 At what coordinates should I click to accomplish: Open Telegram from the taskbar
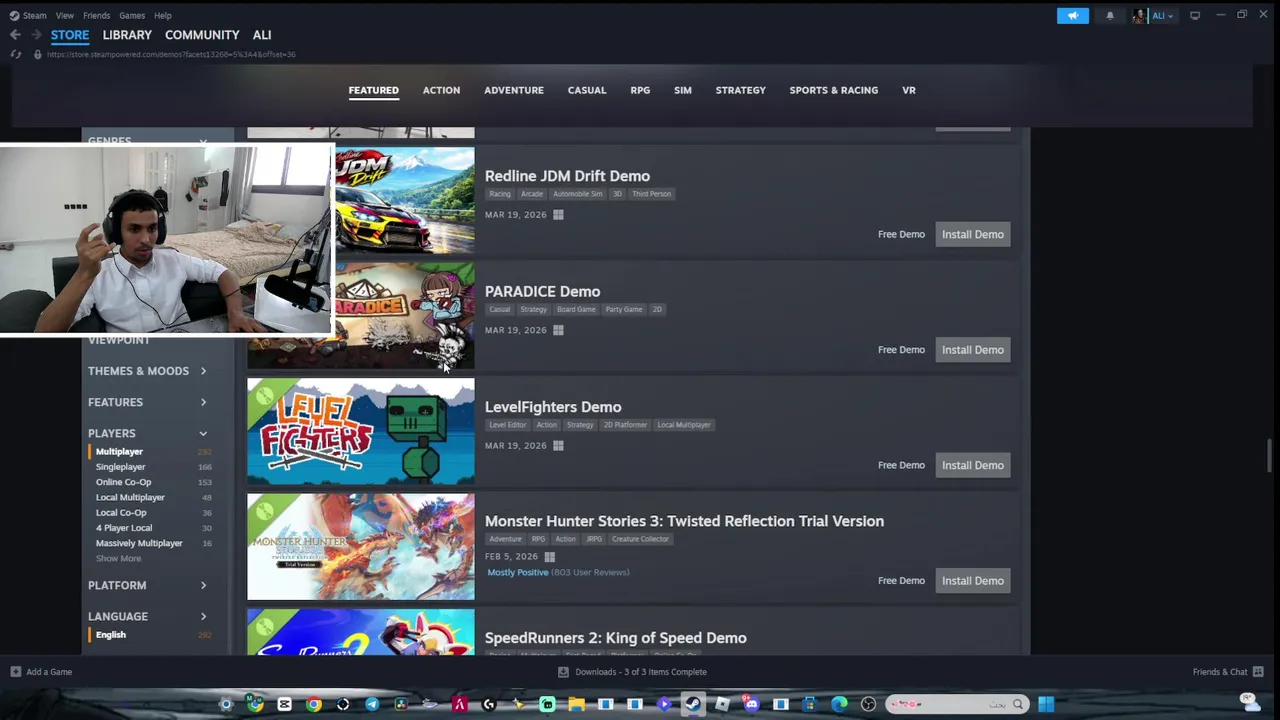[372, 704]
